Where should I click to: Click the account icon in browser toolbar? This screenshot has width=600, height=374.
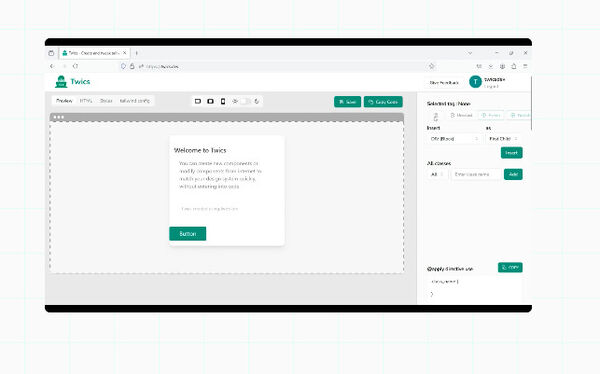(502, 66)
